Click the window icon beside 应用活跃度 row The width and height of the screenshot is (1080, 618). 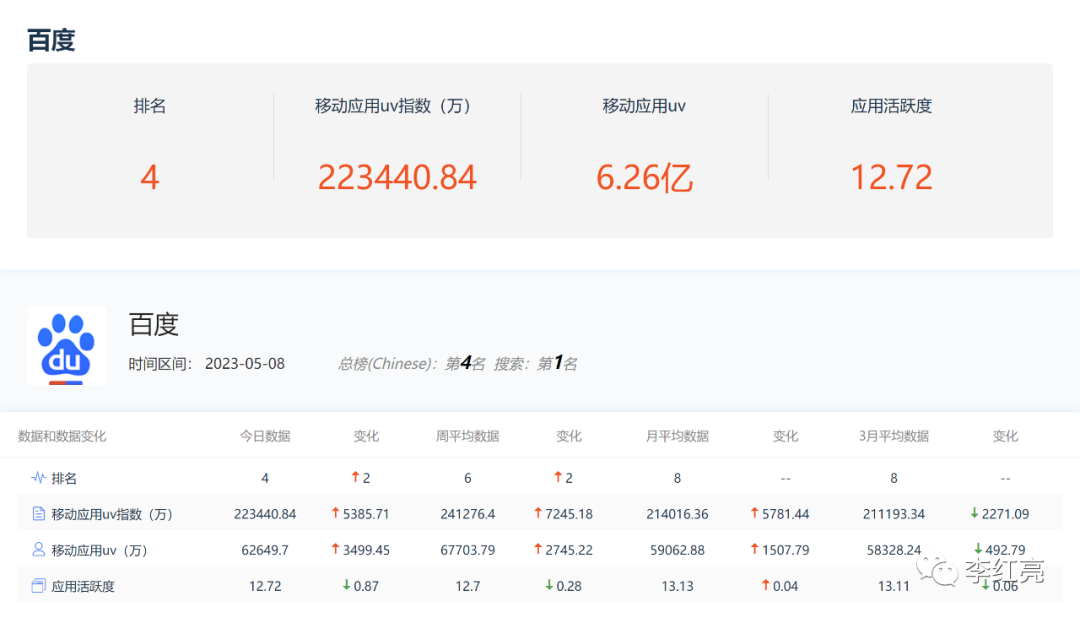(39, 586)
